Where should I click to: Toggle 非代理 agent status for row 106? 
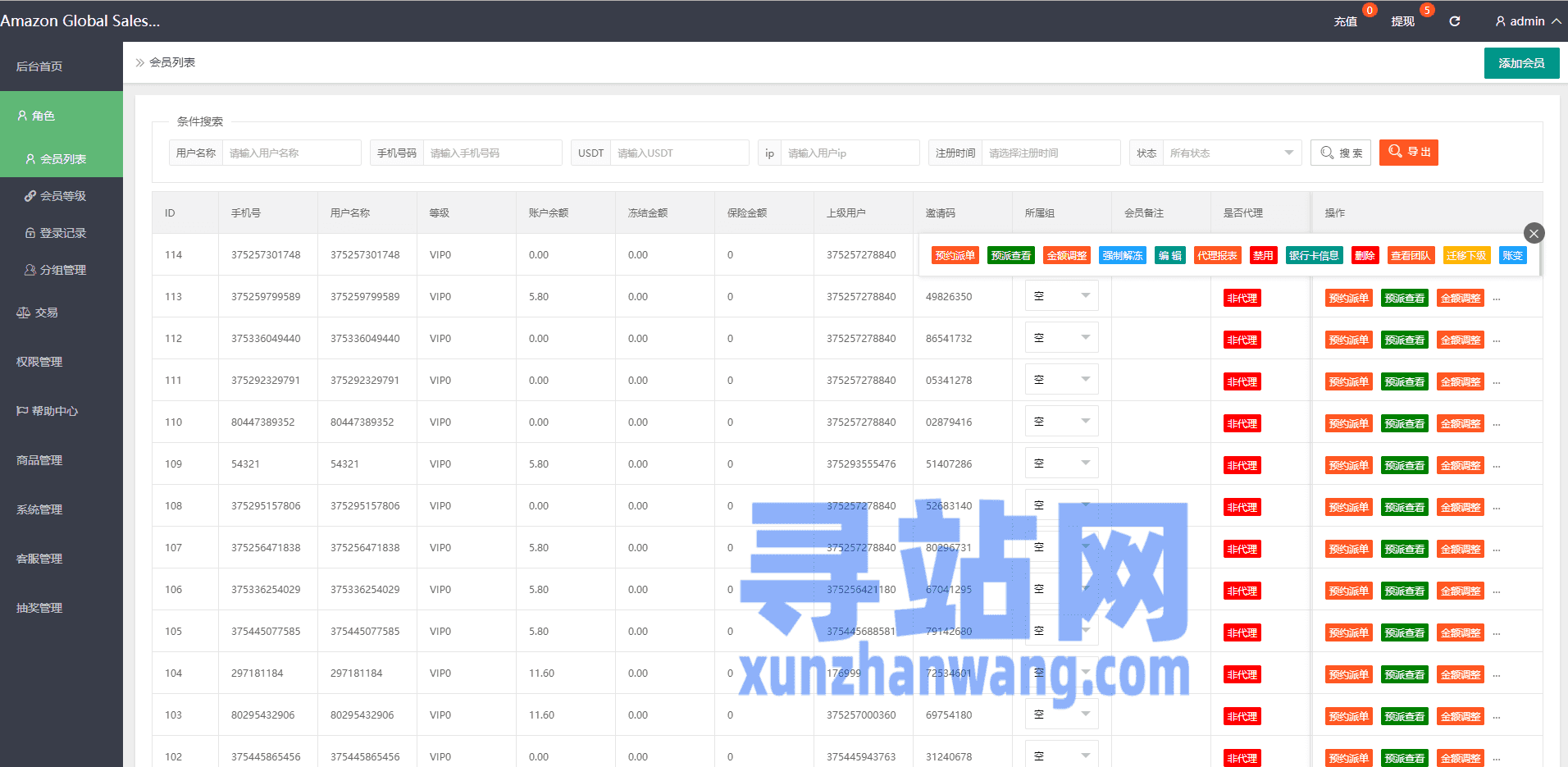click(x=1242, y=591)
